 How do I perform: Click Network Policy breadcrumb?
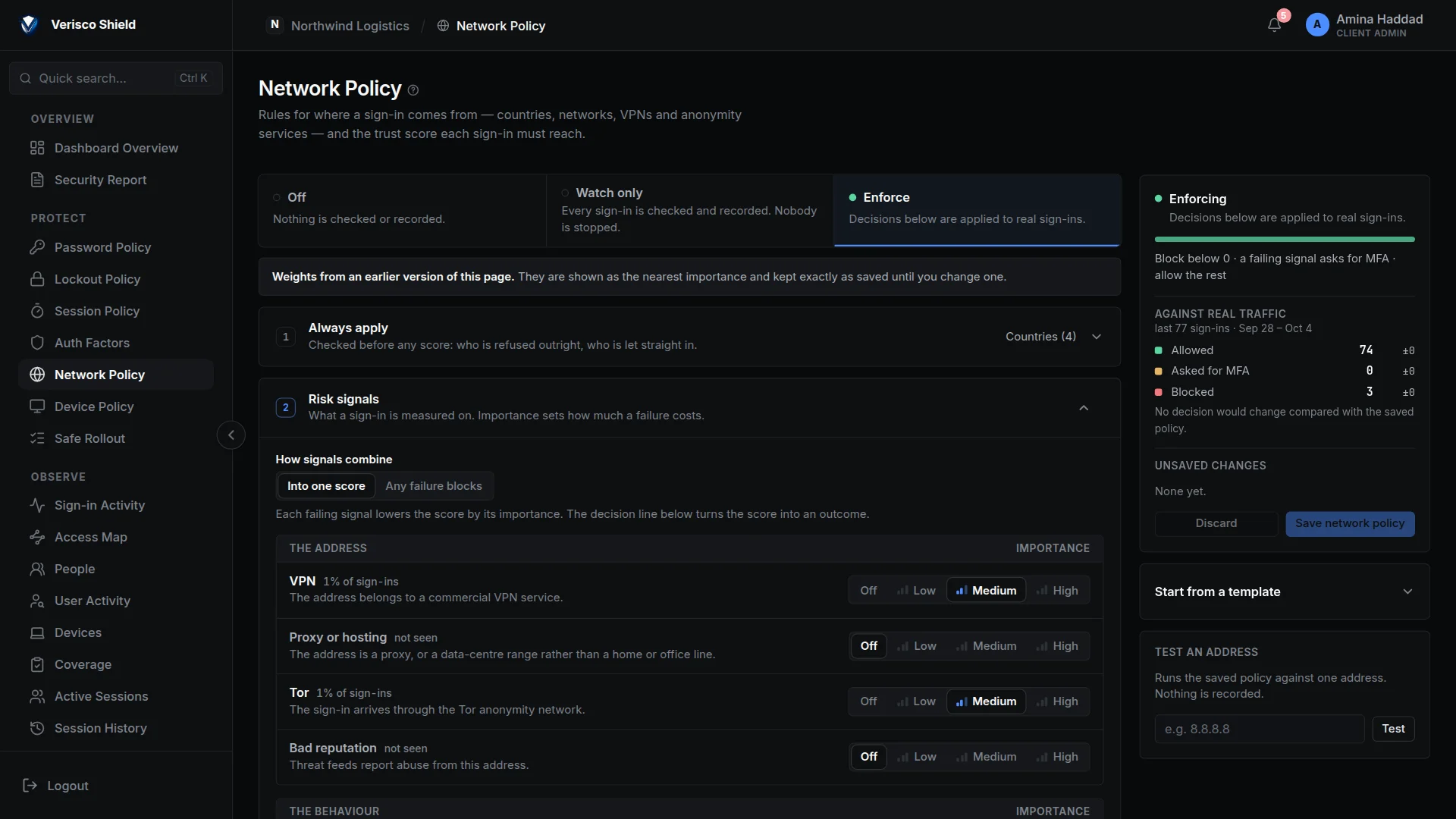click(x=500, y=26)
